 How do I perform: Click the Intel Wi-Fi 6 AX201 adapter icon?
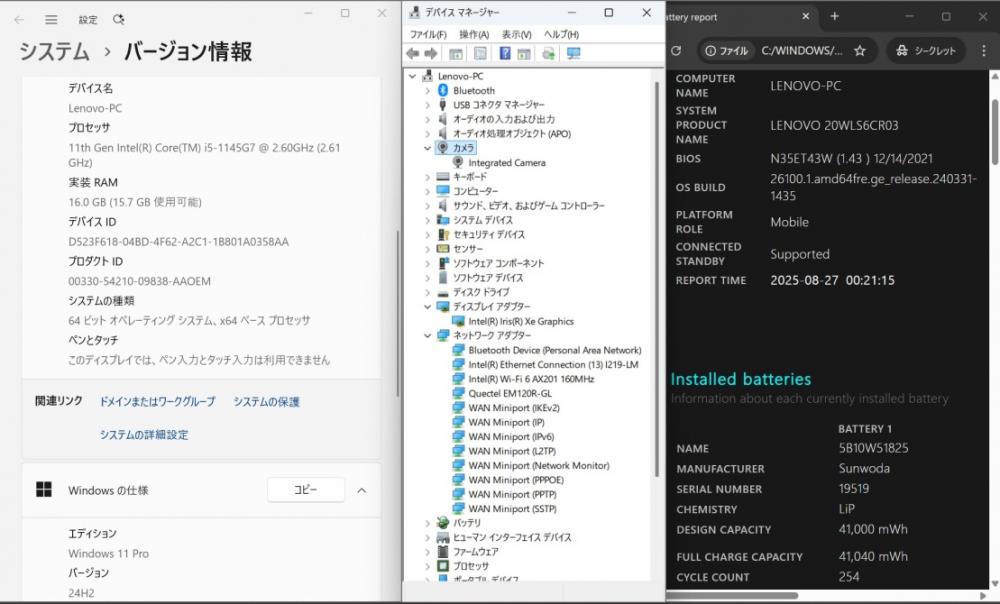click(458, 379)
